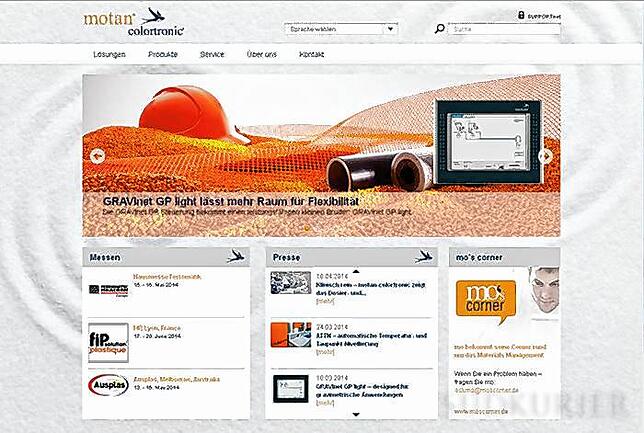Click the bird icon in Messen header
Viewport: 644px width, 433px height.
[236, 256]
